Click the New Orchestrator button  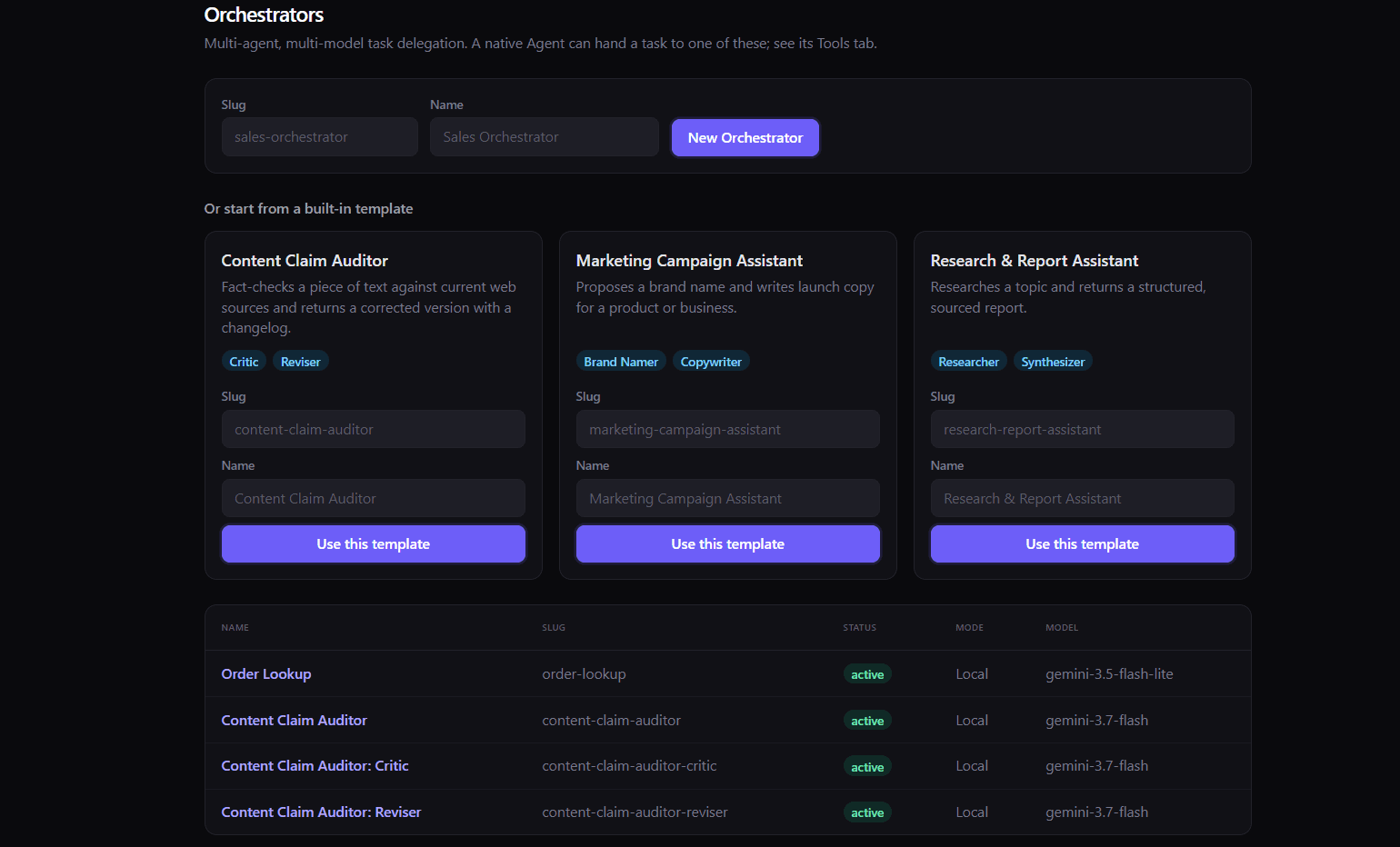point(745,137)
